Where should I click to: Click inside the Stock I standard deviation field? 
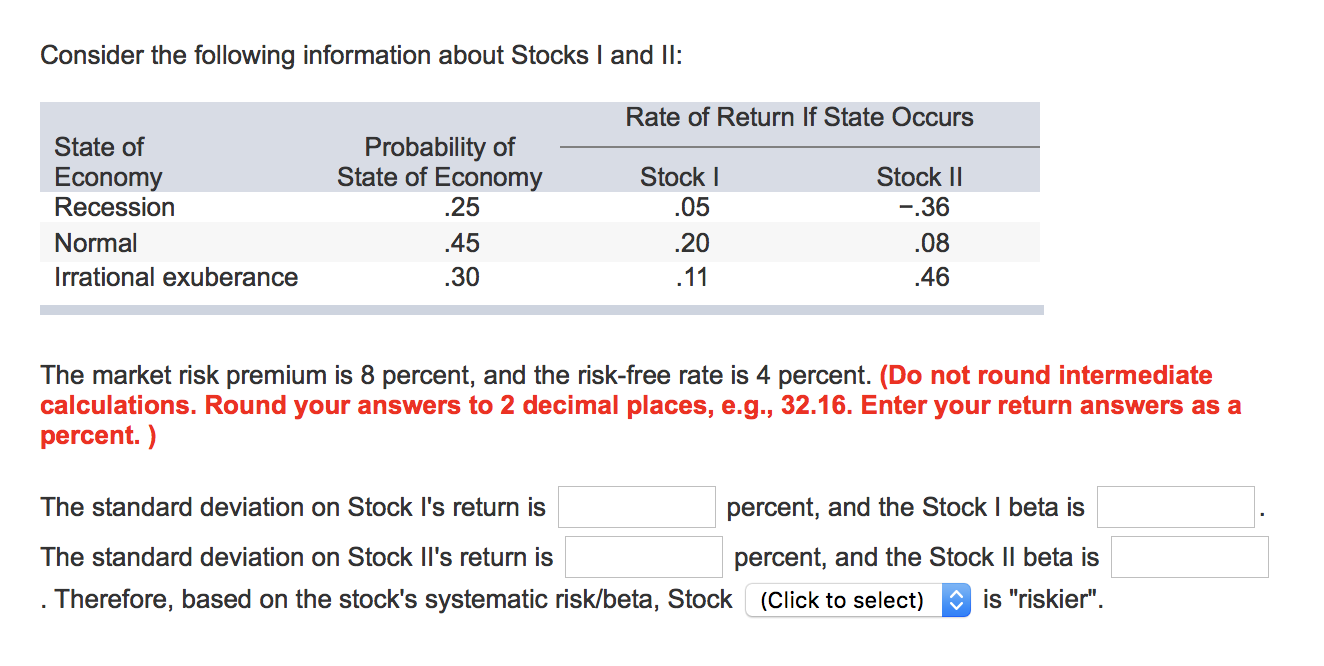(x=636, y=506)
